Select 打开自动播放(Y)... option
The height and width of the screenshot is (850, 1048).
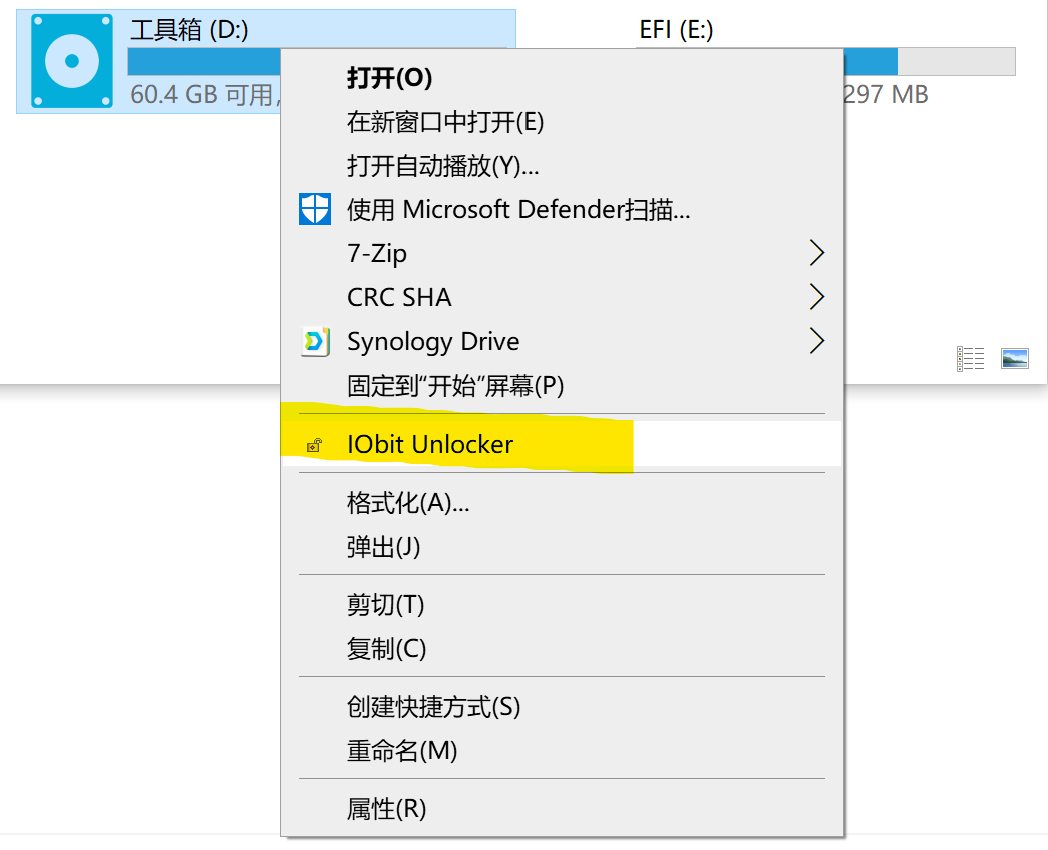point(443,166)
